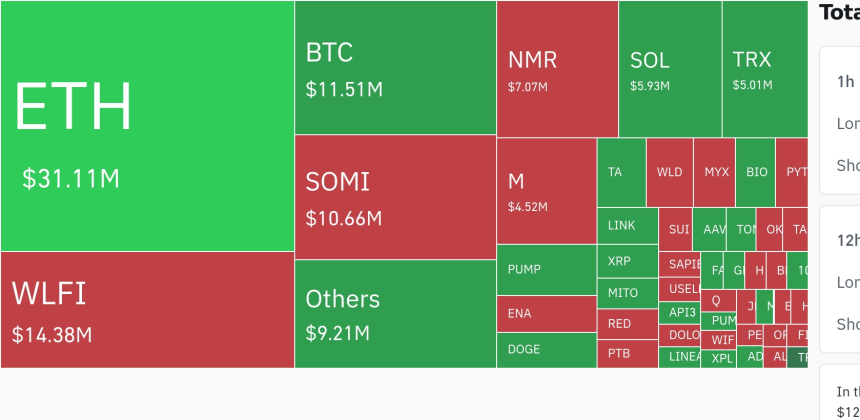
Task: Select the red WLFI $14.38M tile
Action: 147,309
